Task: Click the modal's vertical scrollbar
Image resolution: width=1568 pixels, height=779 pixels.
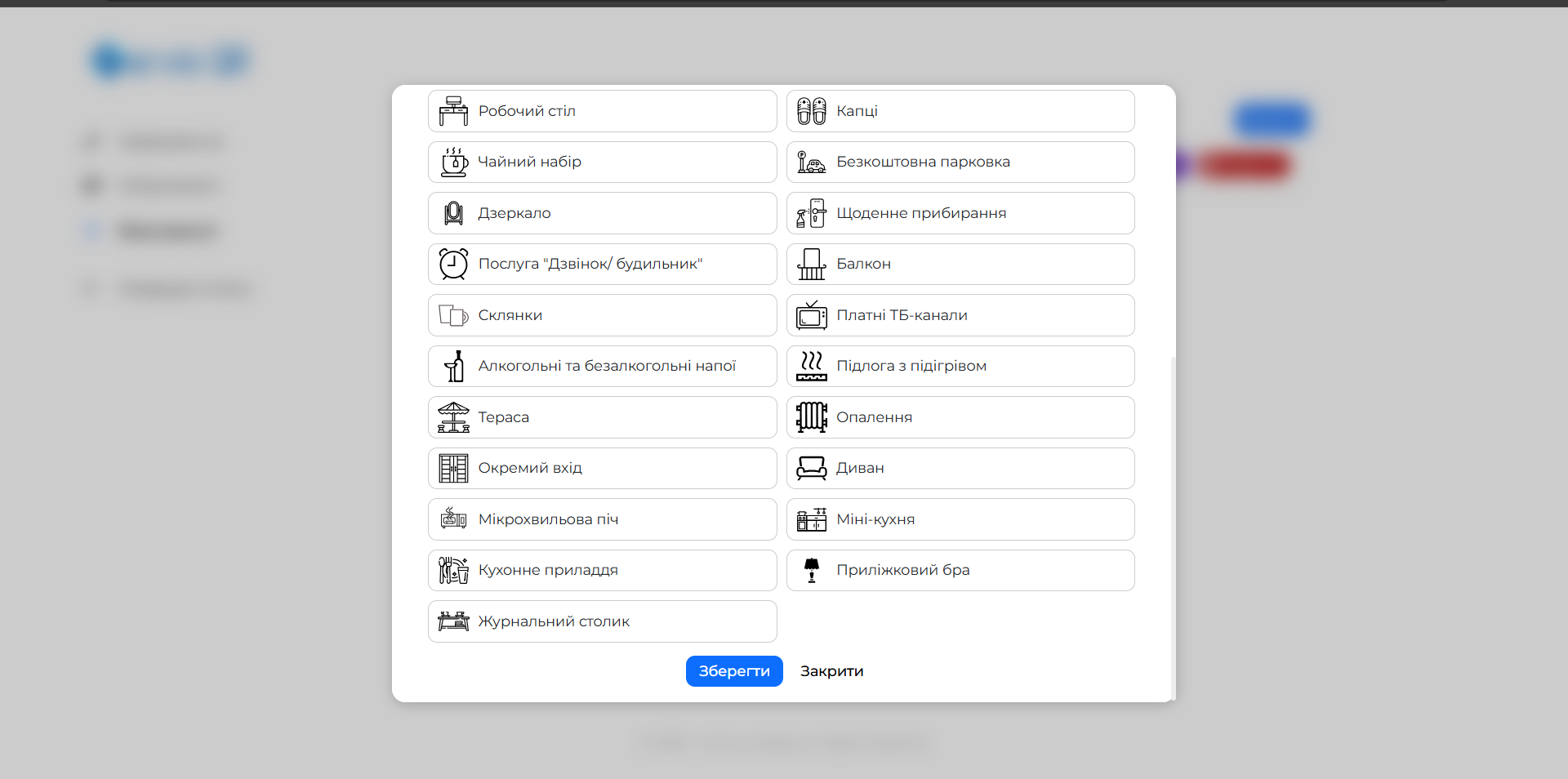Action: 1173,523
